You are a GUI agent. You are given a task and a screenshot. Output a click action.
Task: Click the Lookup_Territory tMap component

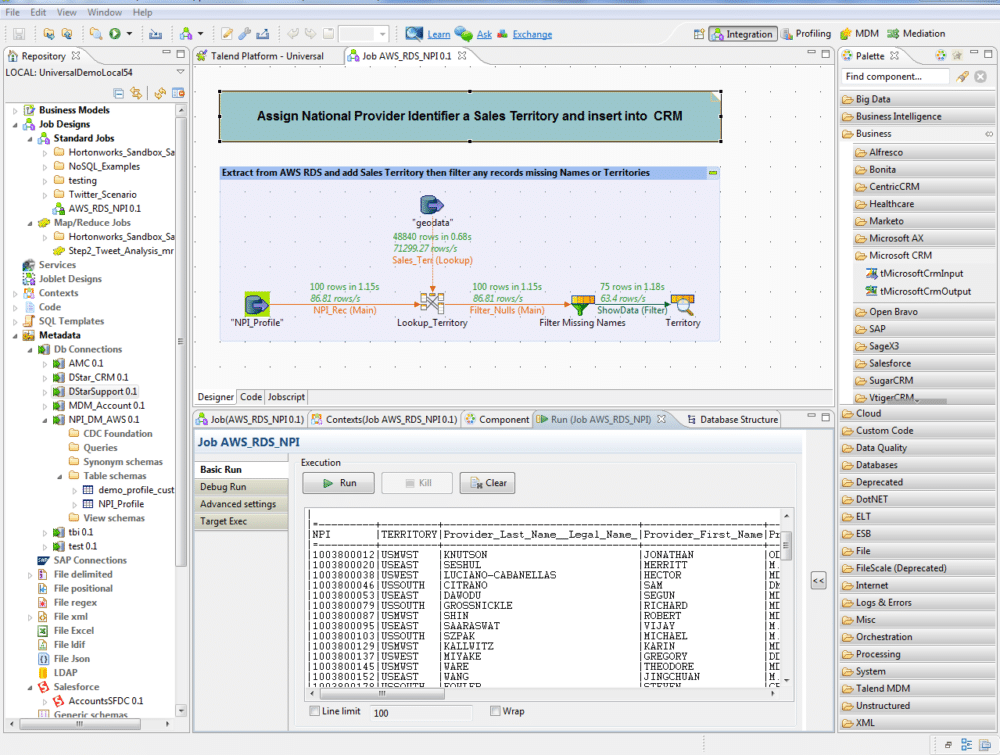pos(432,304)
